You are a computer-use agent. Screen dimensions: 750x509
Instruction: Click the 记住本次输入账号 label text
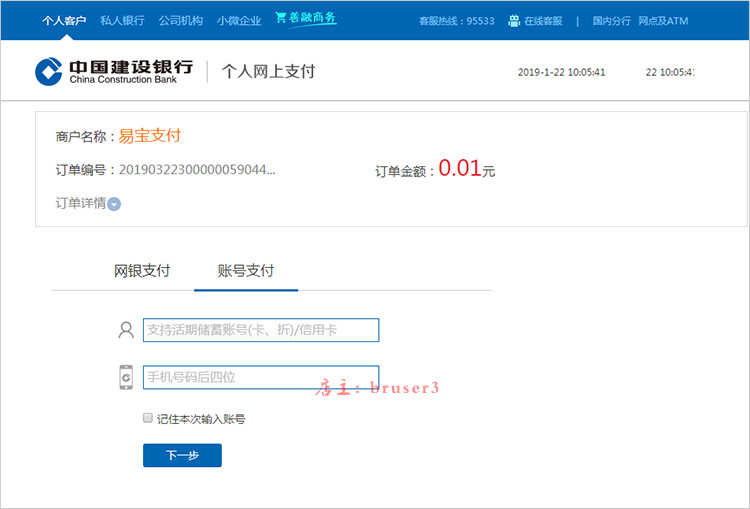(201, 419)
